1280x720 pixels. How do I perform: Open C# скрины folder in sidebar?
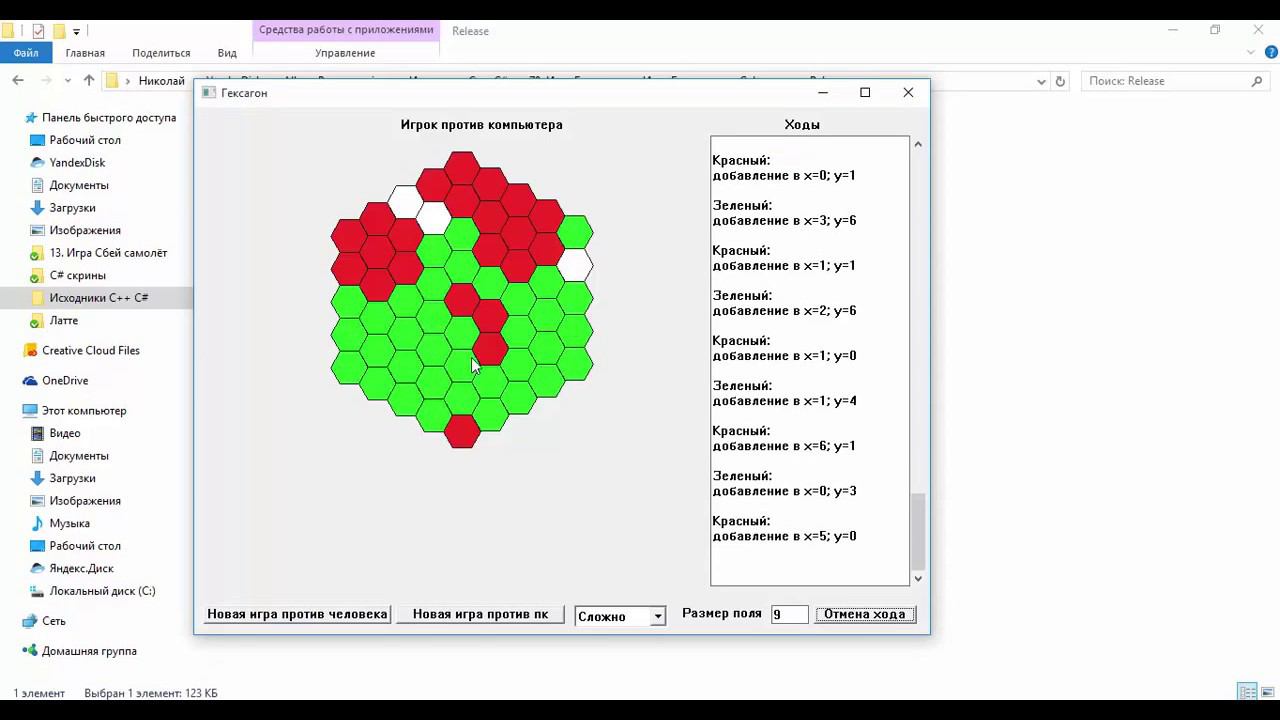coord(77,275)
